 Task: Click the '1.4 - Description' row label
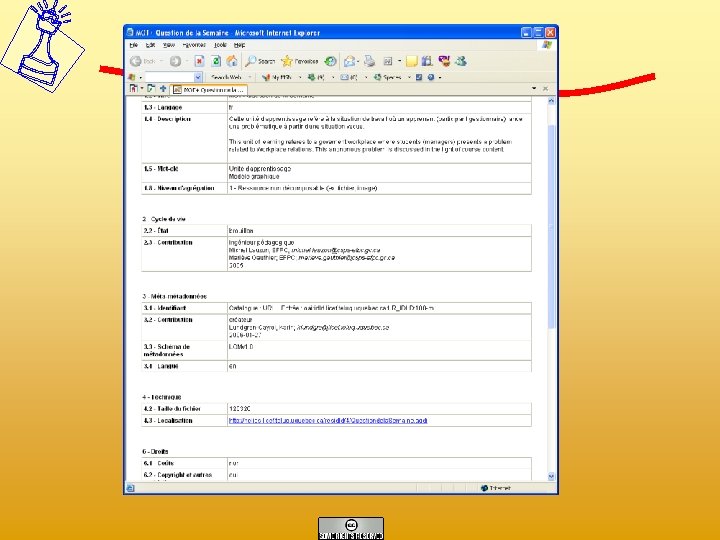pos(167,119)
